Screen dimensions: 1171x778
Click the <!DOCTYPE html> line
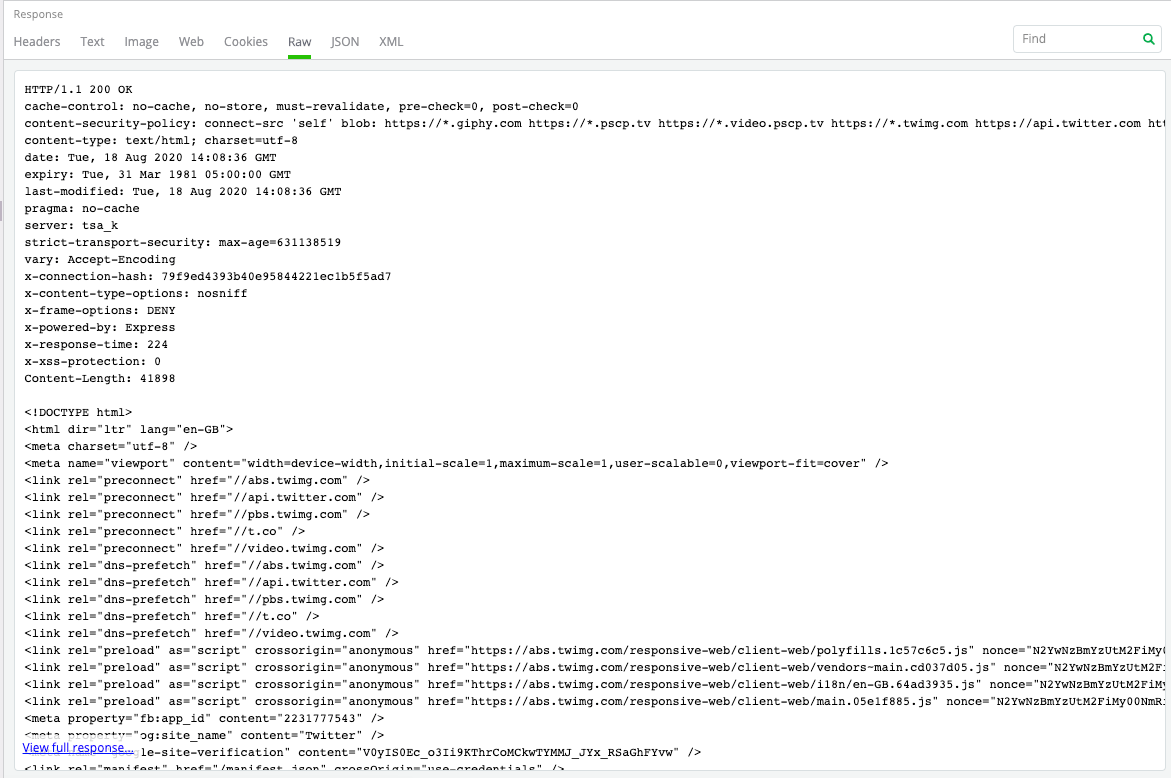78,412
